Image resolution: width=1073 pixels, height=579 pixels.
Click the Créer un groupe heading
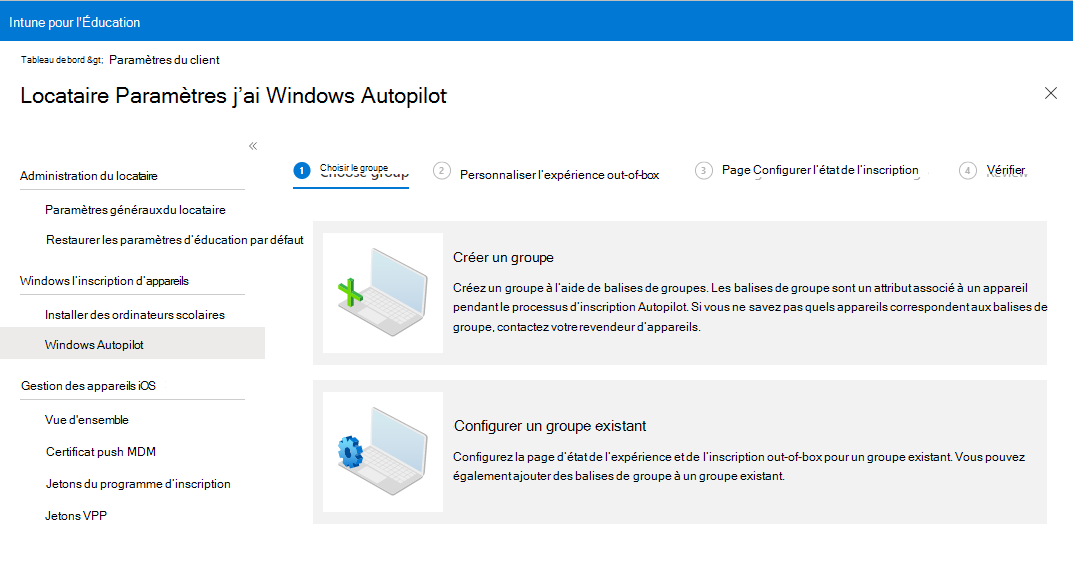pos(503,257)
